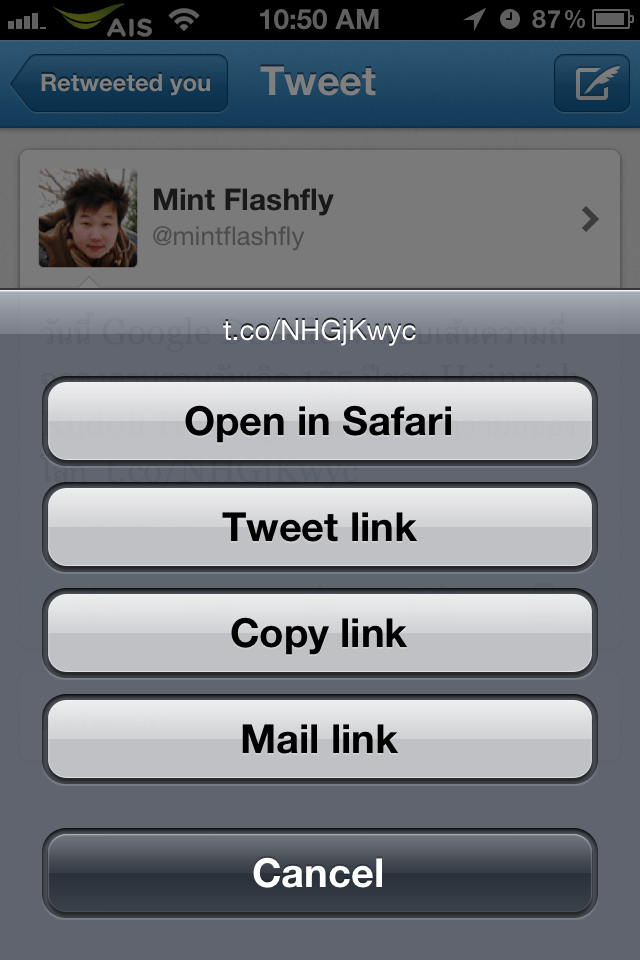
Task: Tap the @mintflashfly handle
Action: pos(228,236)
